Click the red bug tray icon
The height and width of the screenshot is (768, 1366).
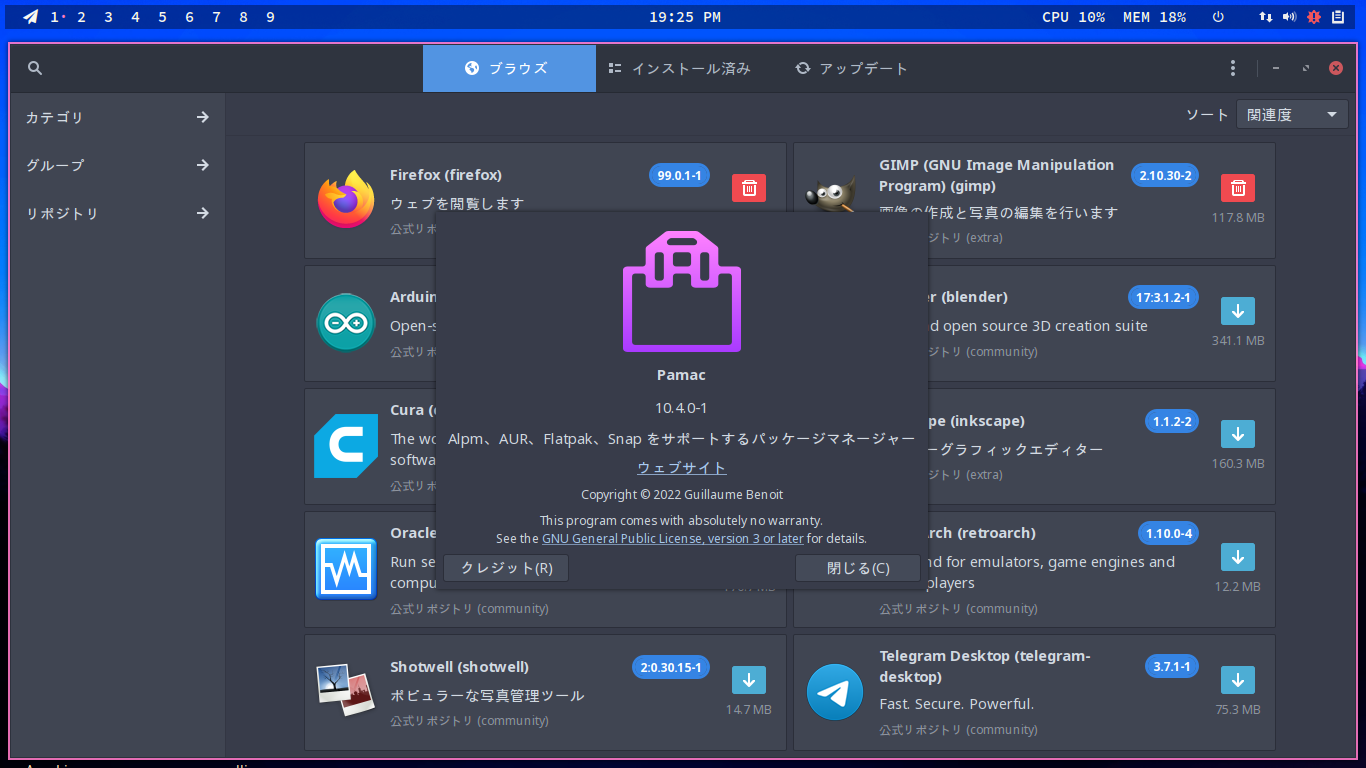(x=1314, y=17)
